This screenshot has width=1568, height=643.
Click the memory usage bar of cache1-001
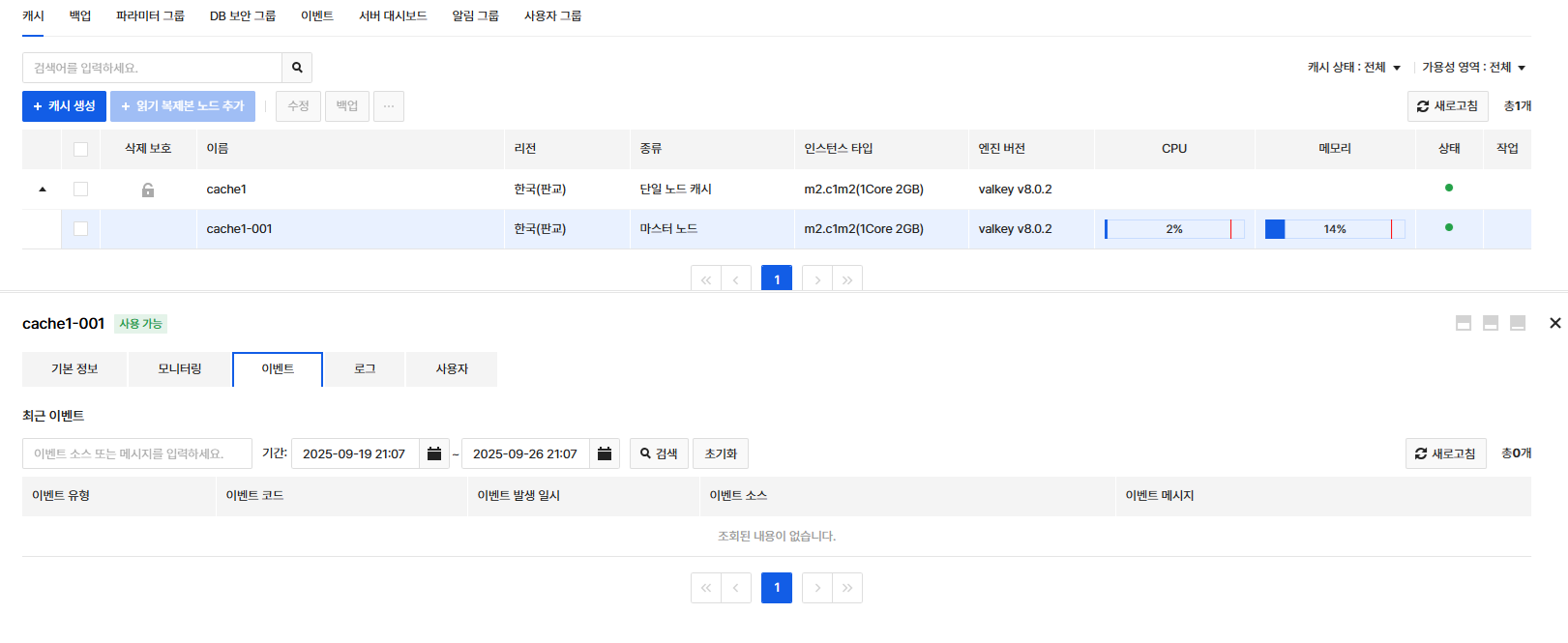pyautogui.click(x=1334, y=229)
